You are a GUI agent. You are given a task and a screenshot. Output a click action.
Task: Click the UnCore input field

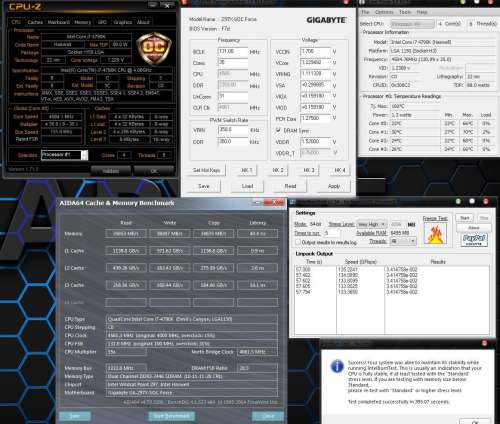(x=233, y=97)
